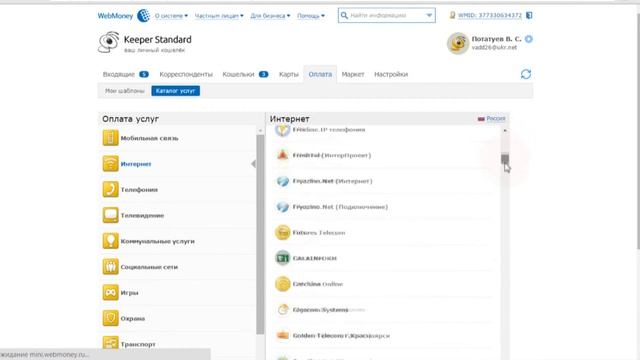The height and width of the screenshot is (360, 640).
Task: Click the green GALAINFORM provider icon
Action: coord(282,258)
